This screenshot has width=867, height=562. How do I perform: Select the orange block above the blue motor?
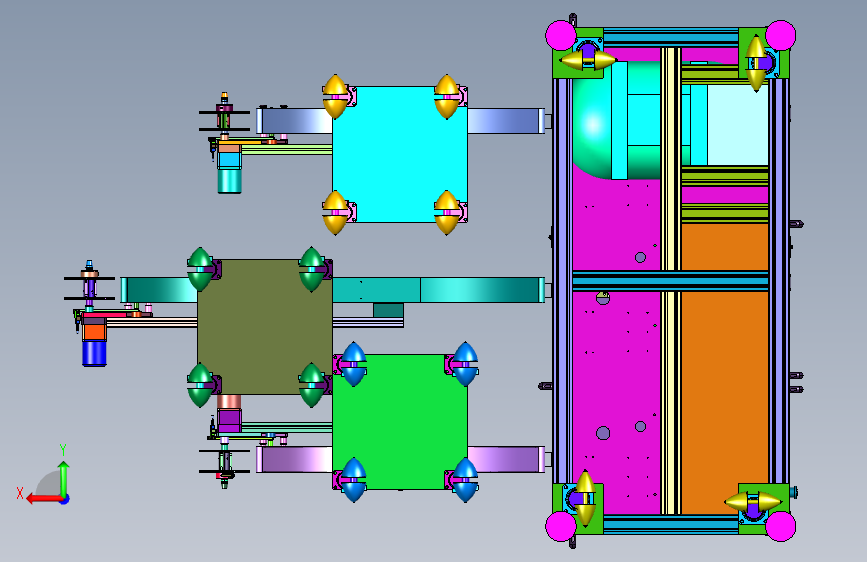(95, 332)
